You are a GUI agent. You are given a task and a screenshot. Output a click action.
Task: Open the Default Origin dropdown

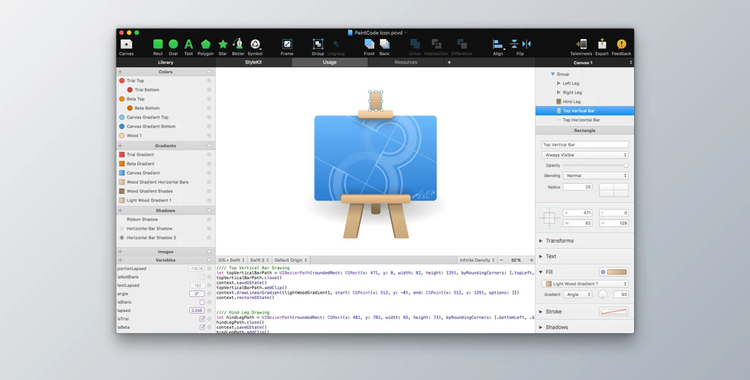291,260
